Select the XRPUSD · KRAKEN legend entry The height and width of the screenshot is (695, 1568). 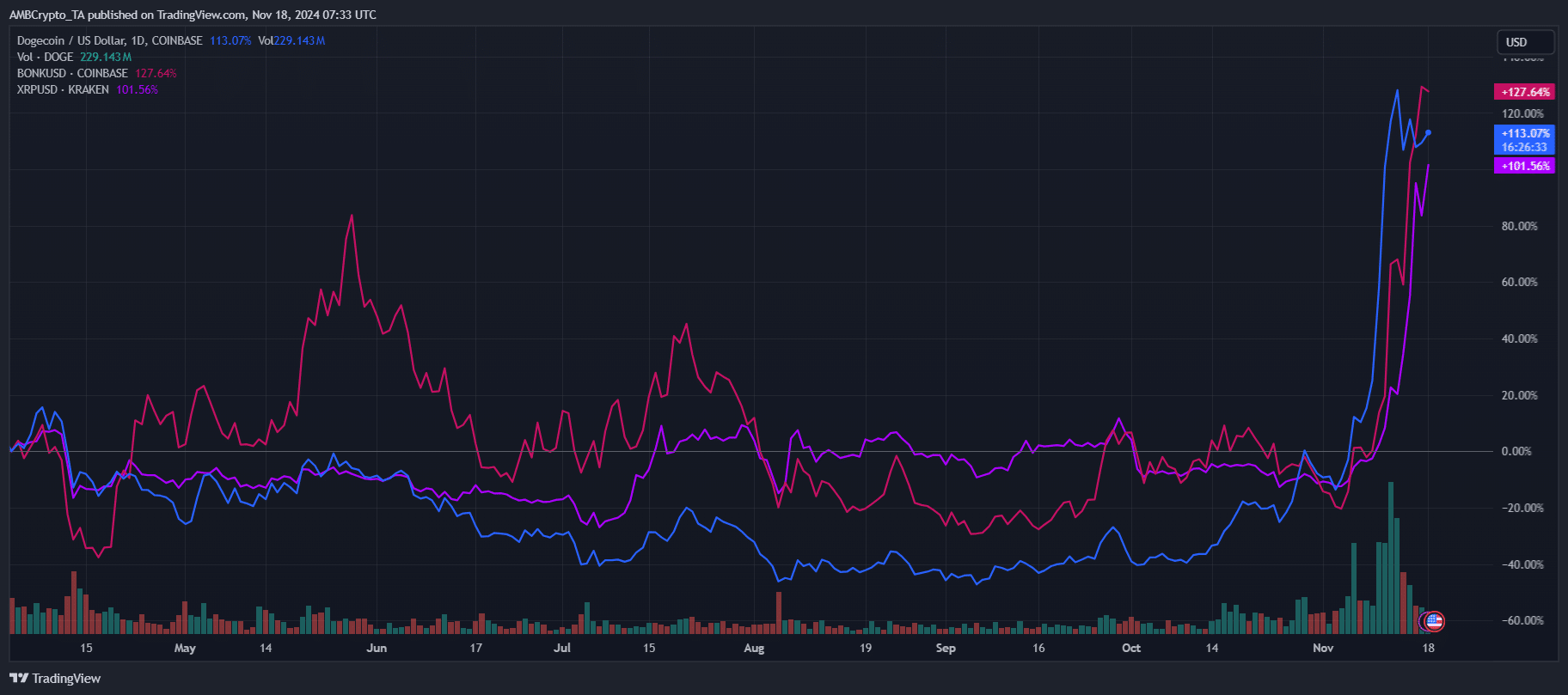coord(63,89)
